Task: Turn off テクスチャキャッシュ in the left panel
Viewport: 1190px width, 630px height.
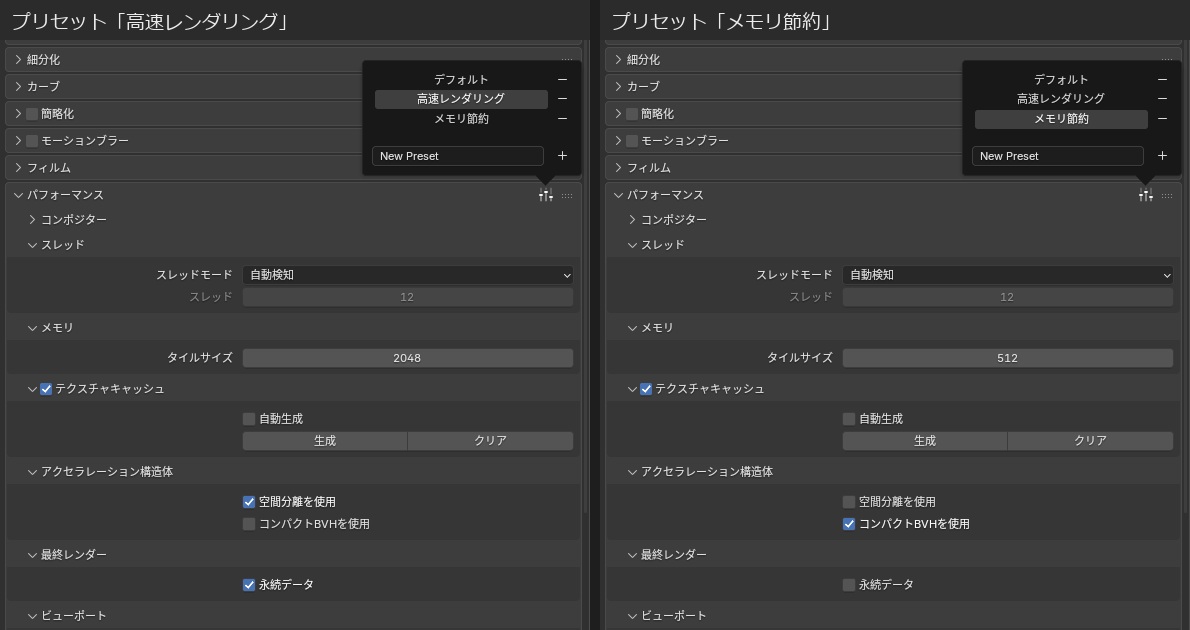Action: (46, 389)
